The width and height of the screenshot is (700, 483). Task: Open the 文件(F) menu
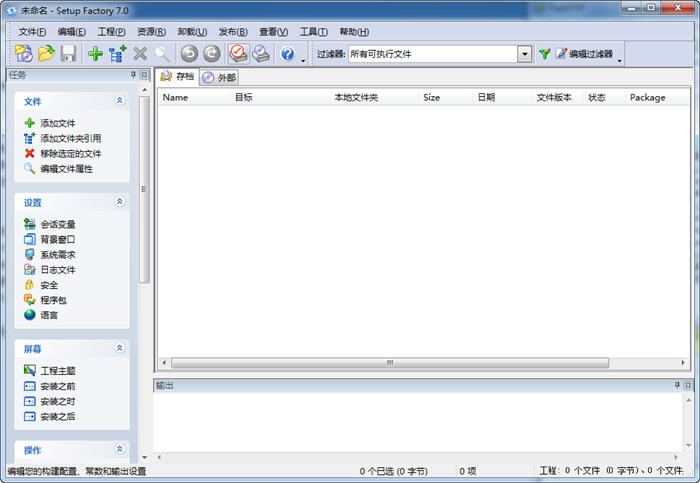point(32,32)
